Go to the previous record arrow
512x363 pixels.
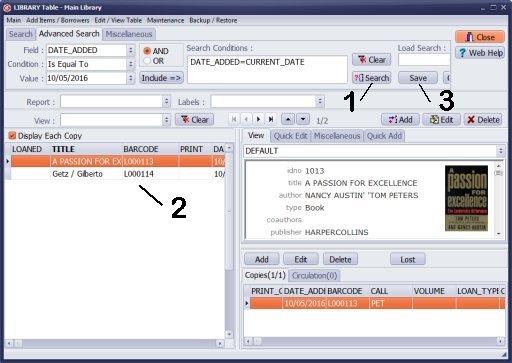(x=246, y=119)
